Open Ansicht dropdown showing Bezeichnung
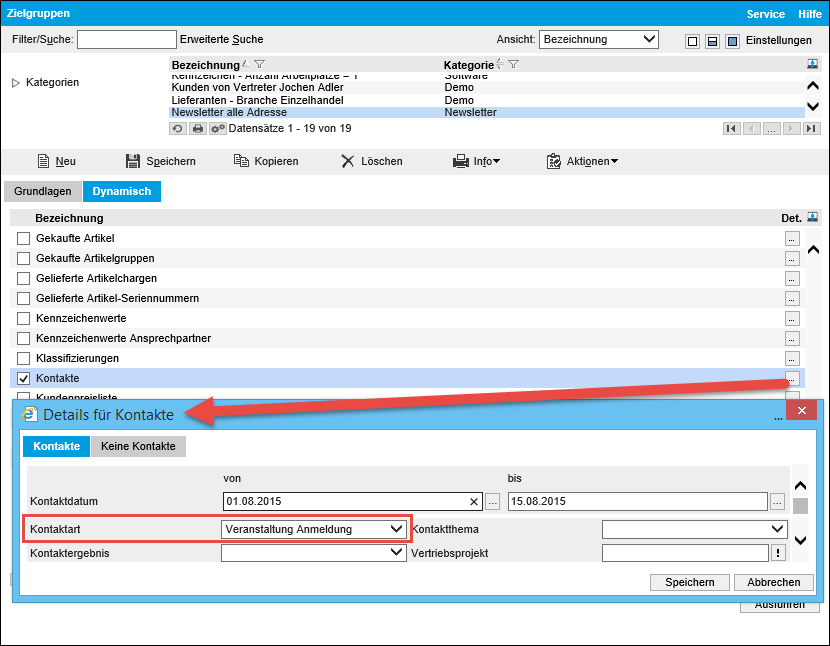Viewport: 830px width, 646px height. (x=599, y=40)
